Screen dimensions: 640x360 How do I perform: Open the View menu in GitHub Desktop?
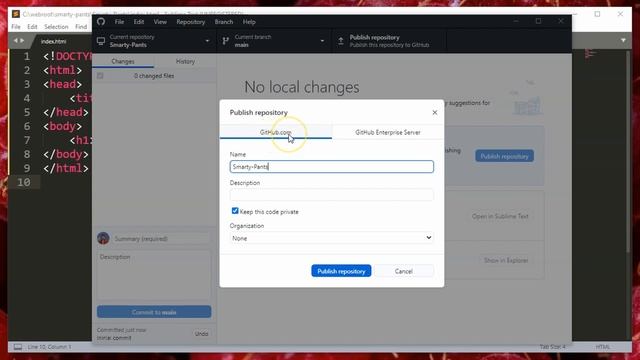pyautogui.click(x=160, y=22)
